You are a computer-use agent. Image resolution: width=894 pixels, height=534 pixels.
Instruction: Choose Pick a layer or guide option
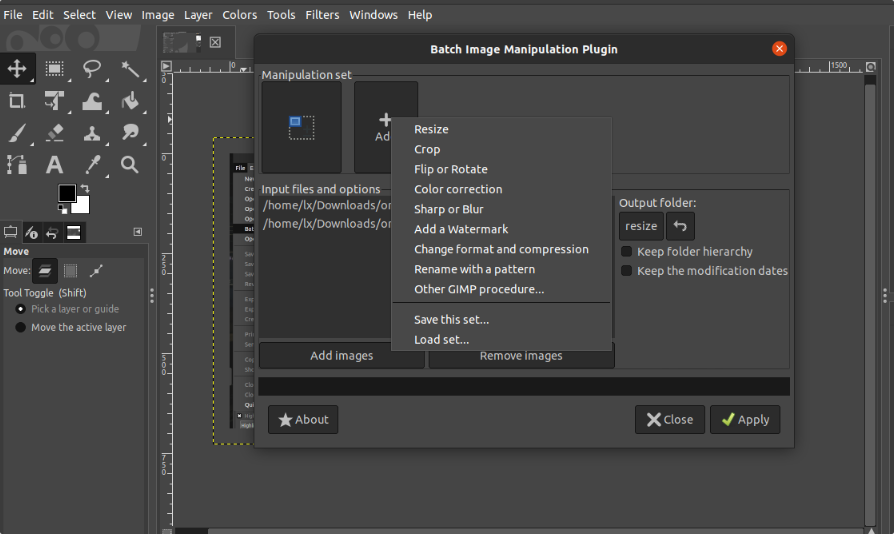(67, 309)
